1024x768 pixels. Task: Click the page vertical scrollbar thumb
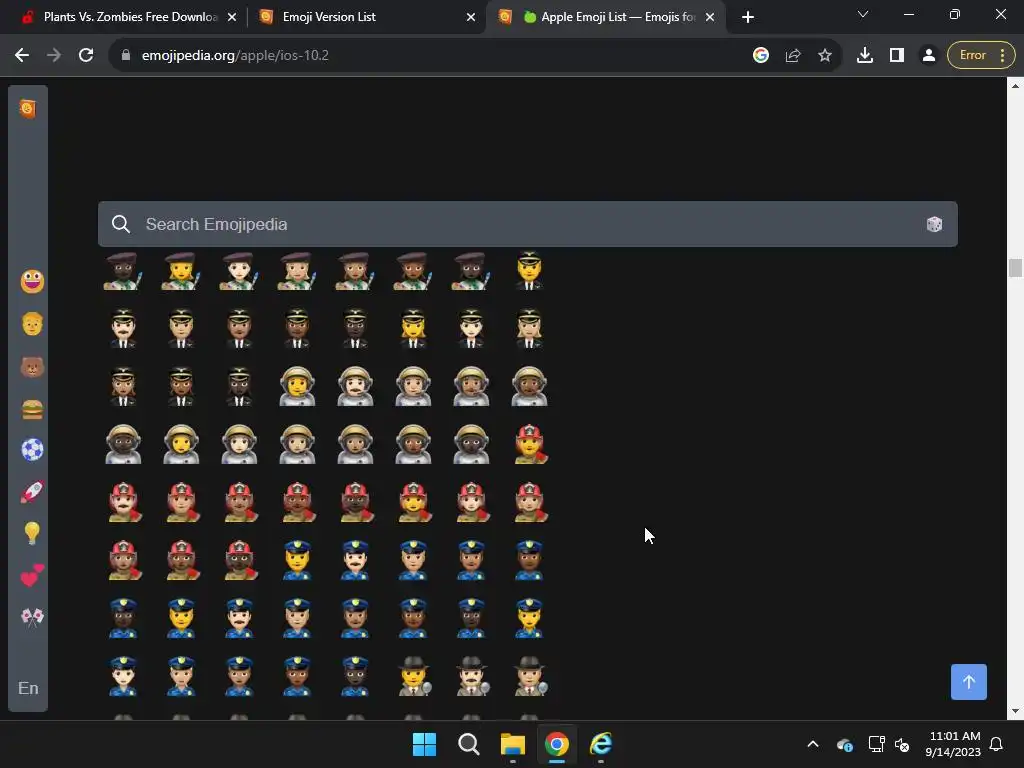click(x=1015, y=268)
